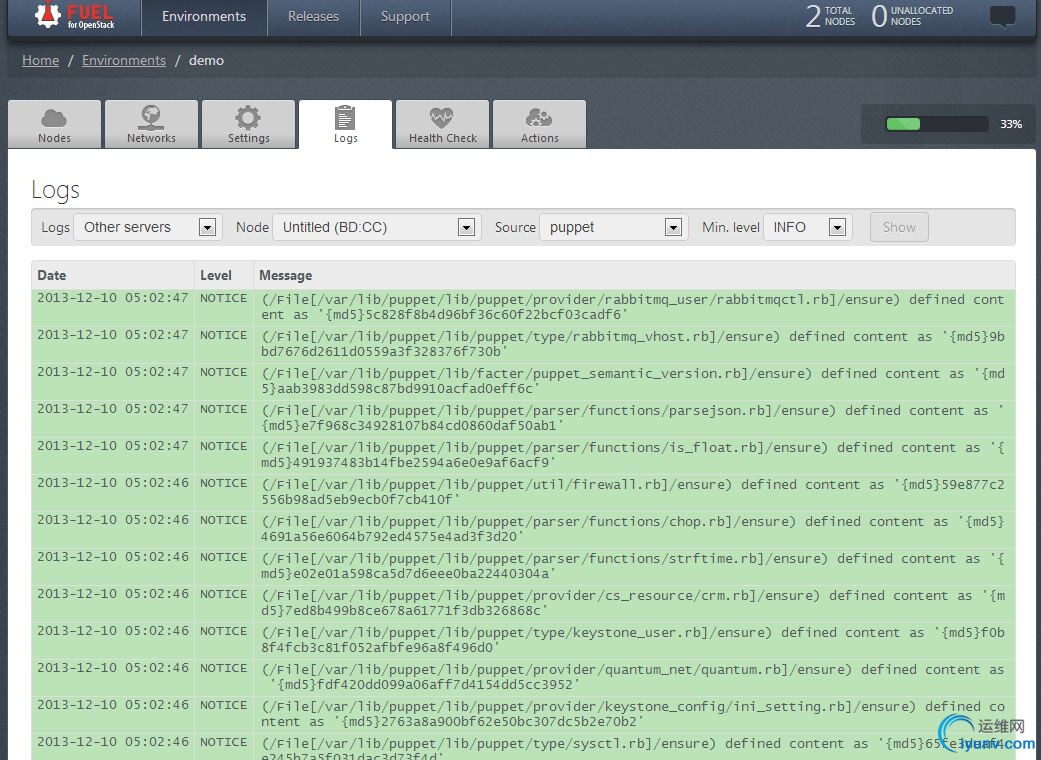The image size is (1041, 760).
Task: Select the puppet_semantic_version.rb log message
Action: click(x=633, y=381)
